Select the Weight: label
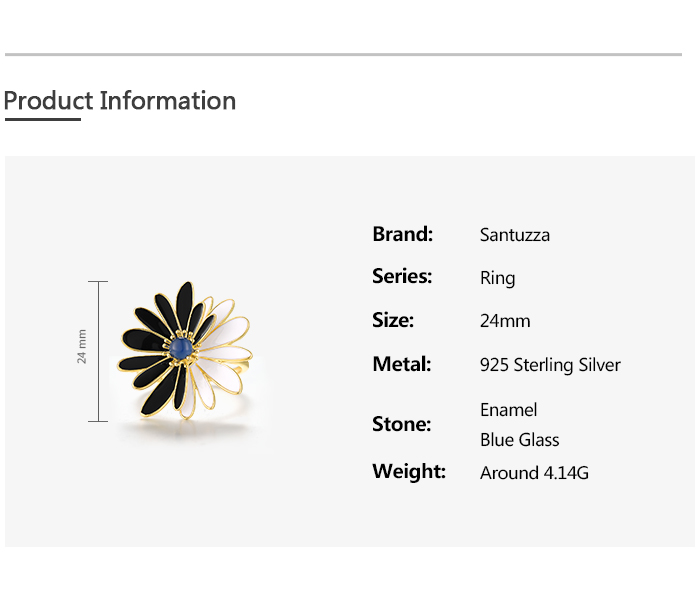Screen dimensions: 700x607 409,471
